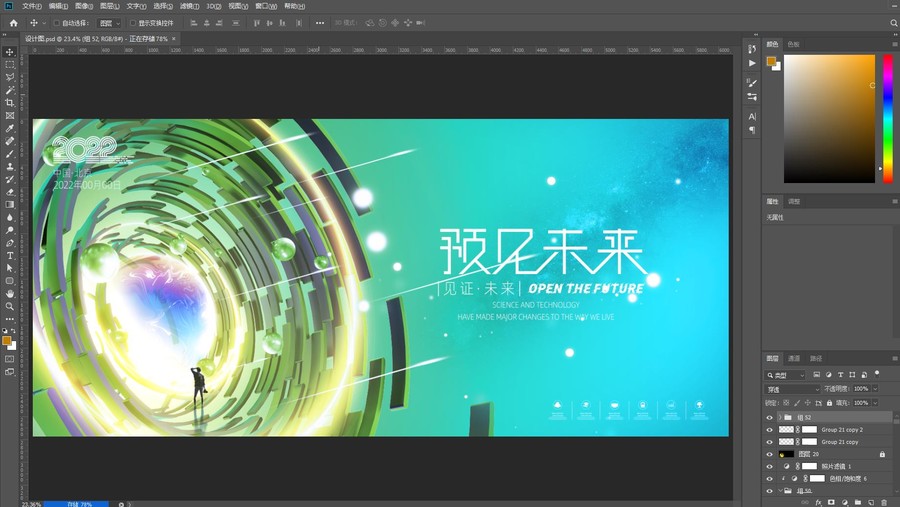Toggle layer filtering on/off switch
This screenshot has height=507, width=900.
877,374
